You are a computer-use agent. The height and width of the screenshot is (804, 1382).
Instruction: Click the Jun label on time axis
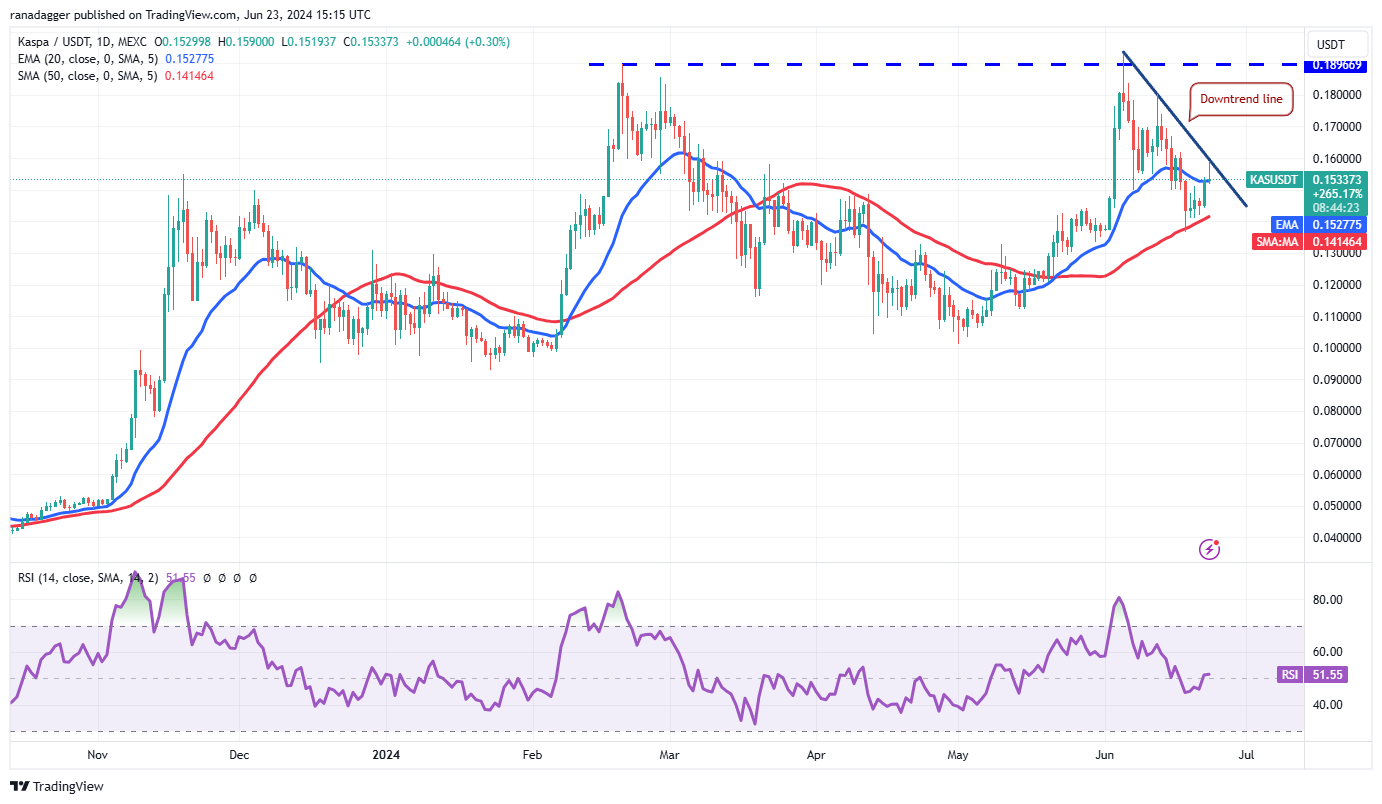[x=1105, y=756]
